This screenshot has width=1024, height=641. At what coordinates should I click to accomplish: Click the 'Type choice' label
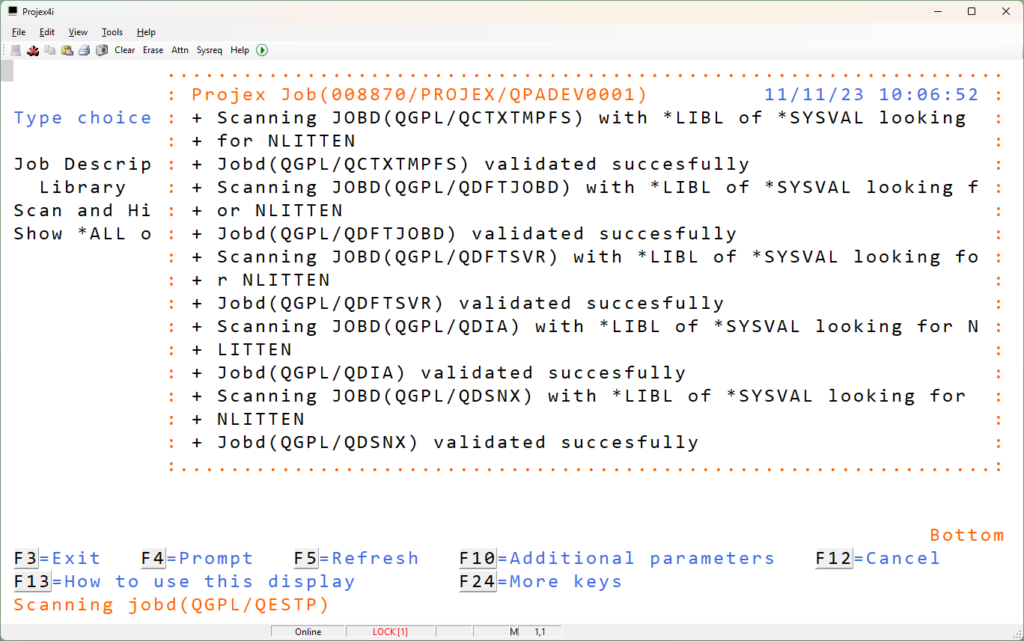pos(82,117)
